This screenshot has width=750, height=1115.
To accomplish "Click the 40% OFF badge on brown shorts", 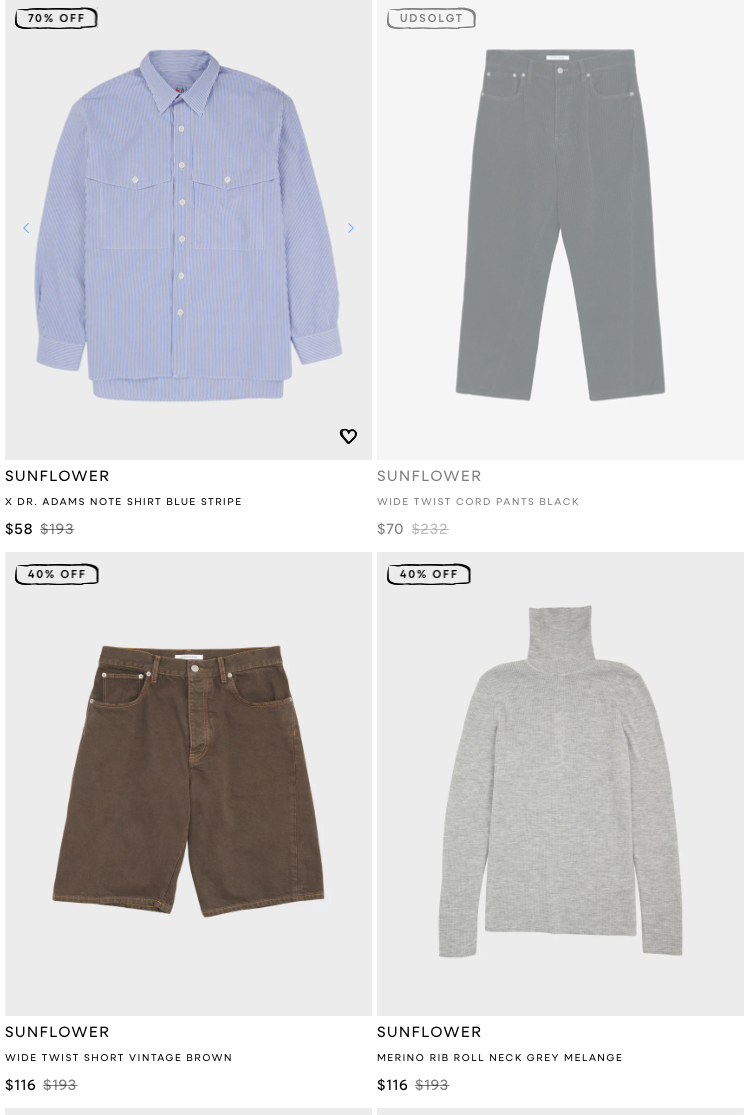I will (56, 574).
